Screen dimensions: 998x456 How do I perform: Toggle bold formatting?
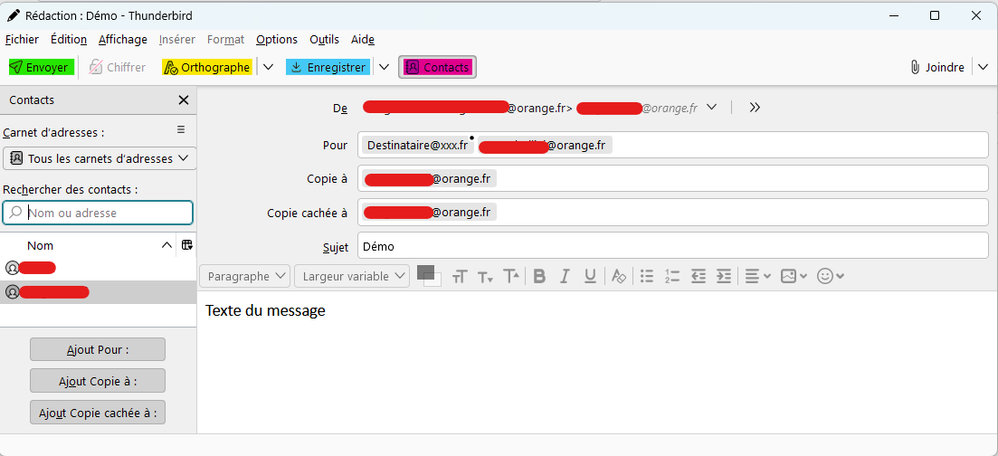tap(540, 276)
